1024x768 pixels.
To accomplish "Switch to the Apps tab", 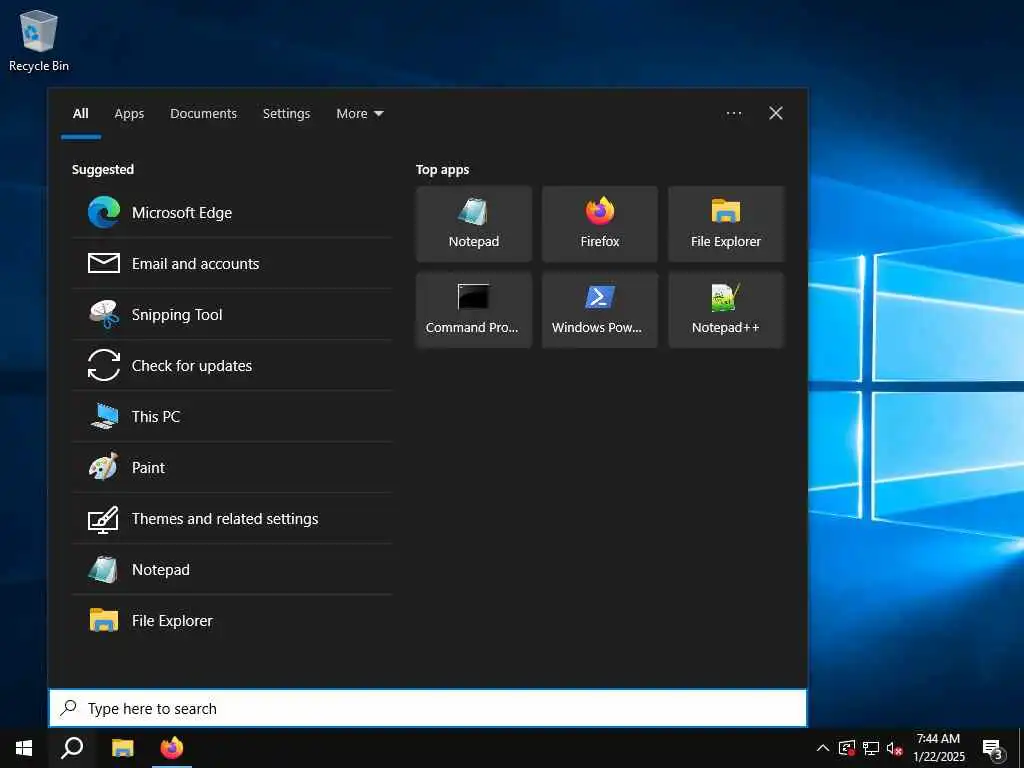I will tap(129, 114).
